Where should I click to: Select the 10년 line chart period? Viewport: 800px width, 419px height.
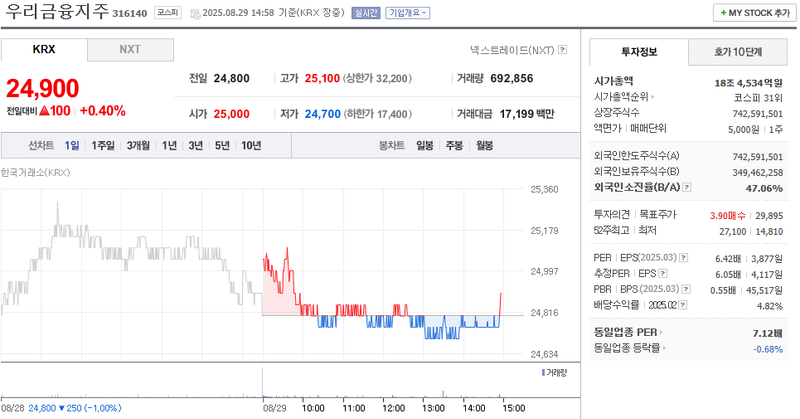coord(251,146)
